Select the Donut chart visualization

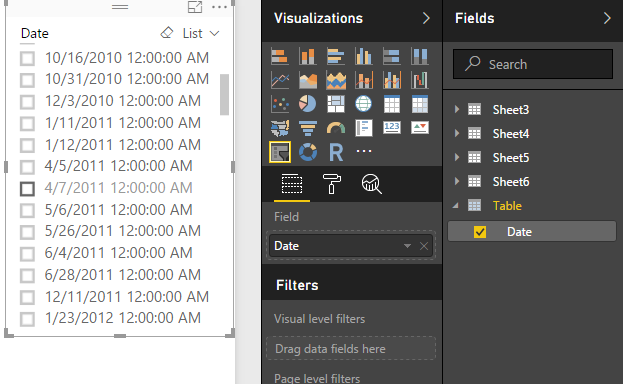[308, 152]
